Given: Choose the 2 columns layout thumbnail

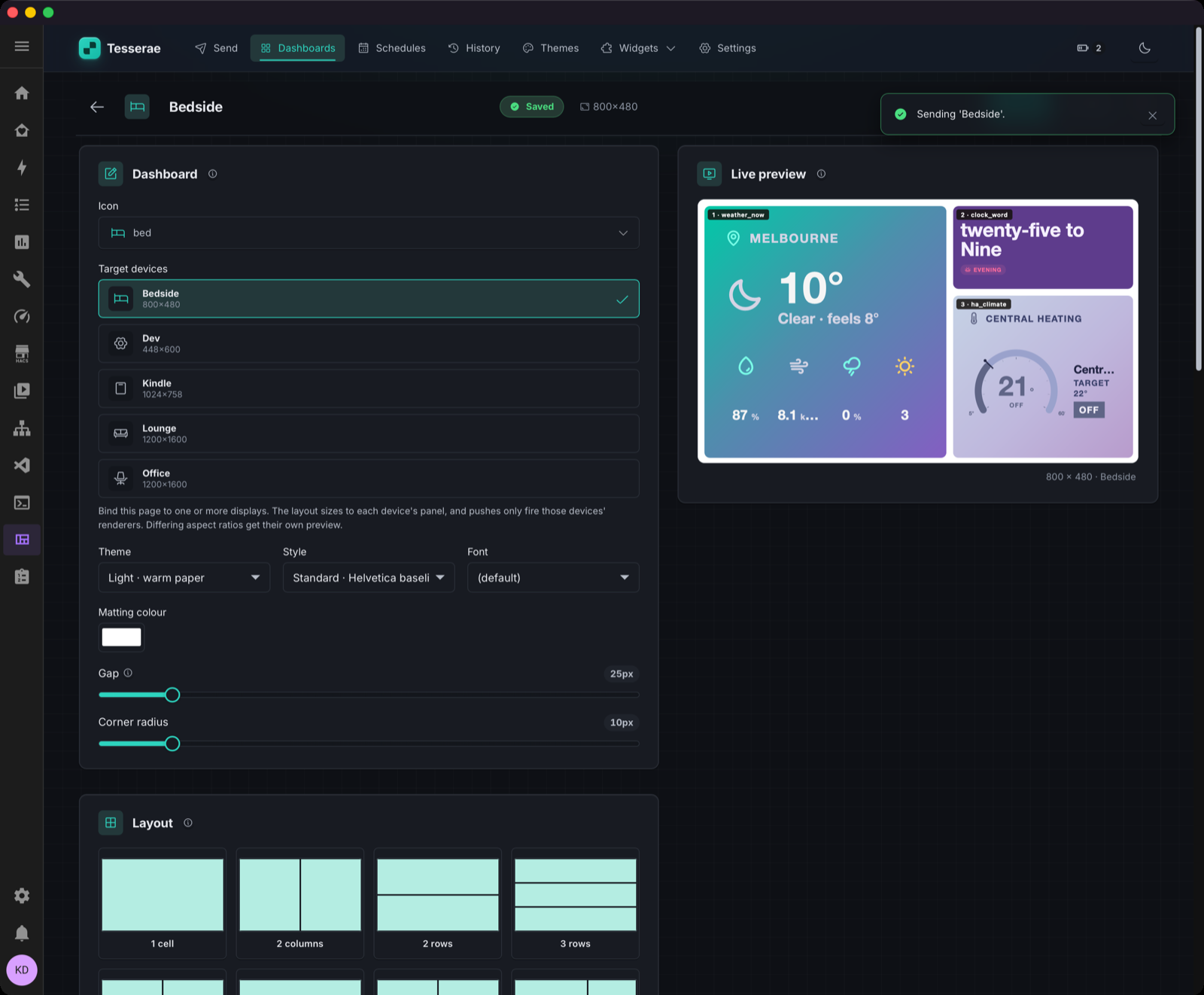Looking at the screenshot, I should coord(299,903).
